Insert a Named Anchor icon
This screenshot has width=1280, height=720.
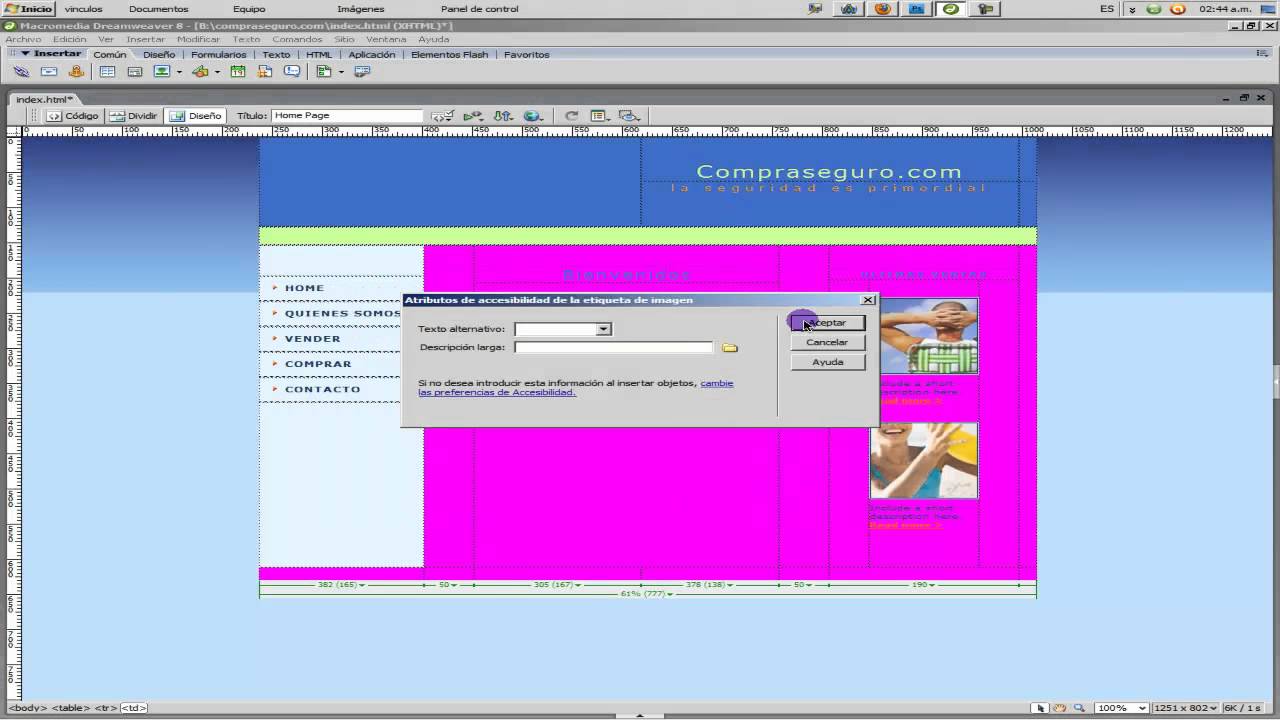(76, 72)
